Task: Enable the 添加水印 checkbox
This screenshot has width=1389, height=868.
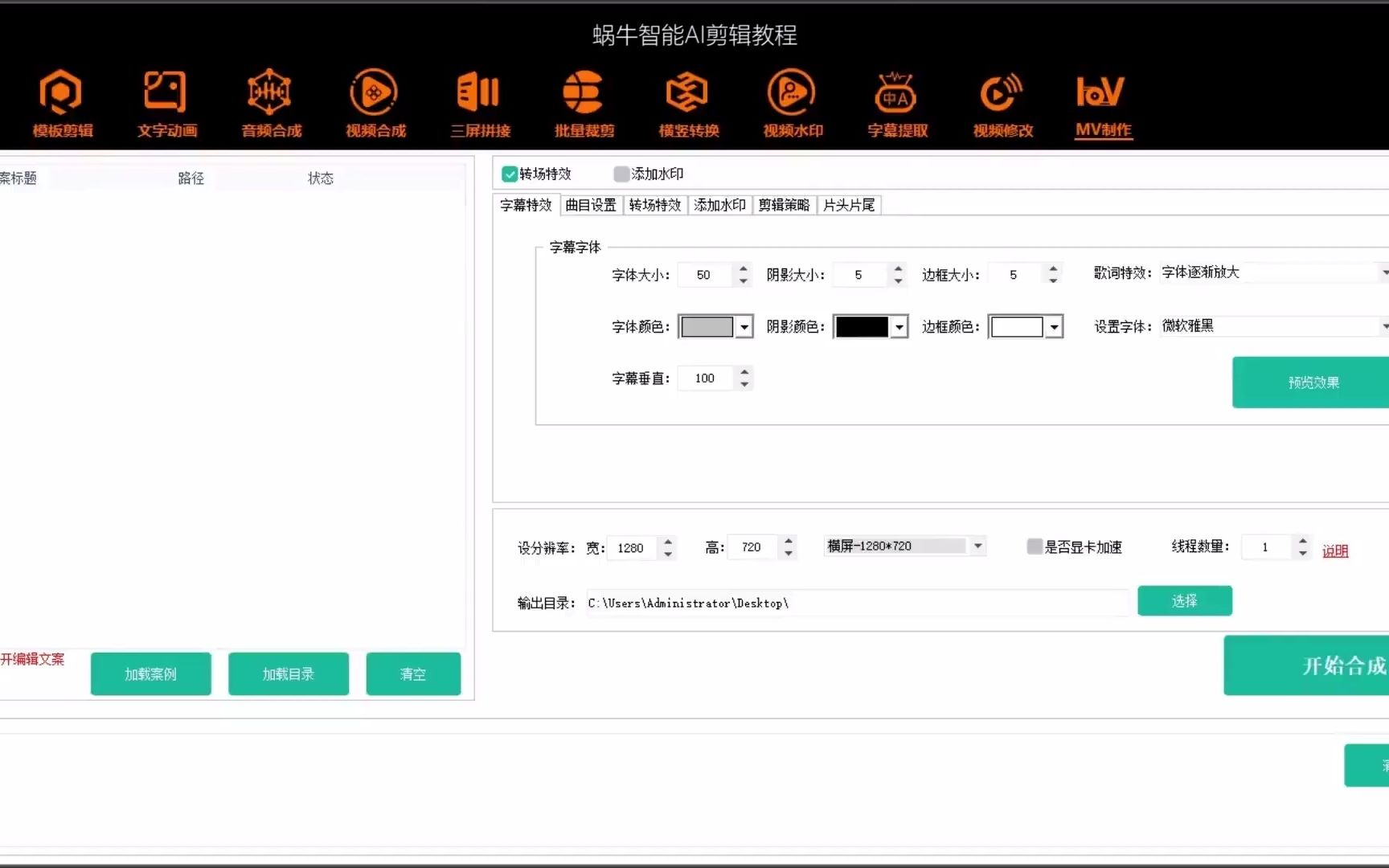Action: pos(621,174)
